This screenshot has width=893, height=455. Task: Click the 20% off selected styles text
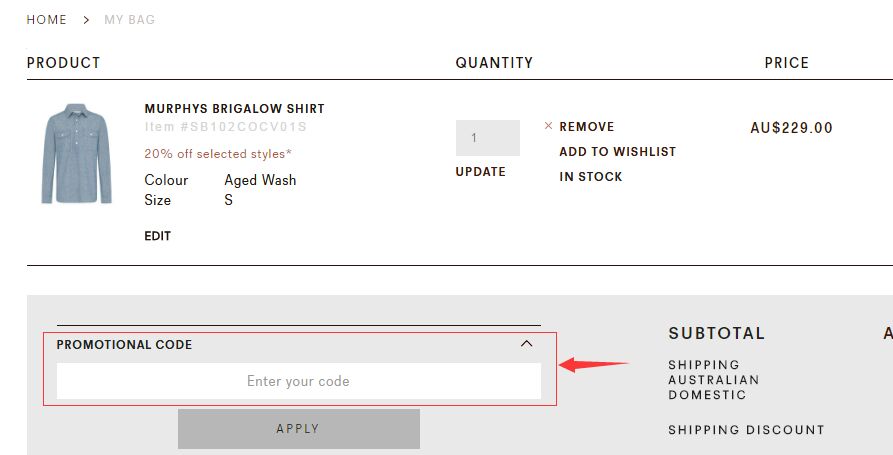click(218, 154)
